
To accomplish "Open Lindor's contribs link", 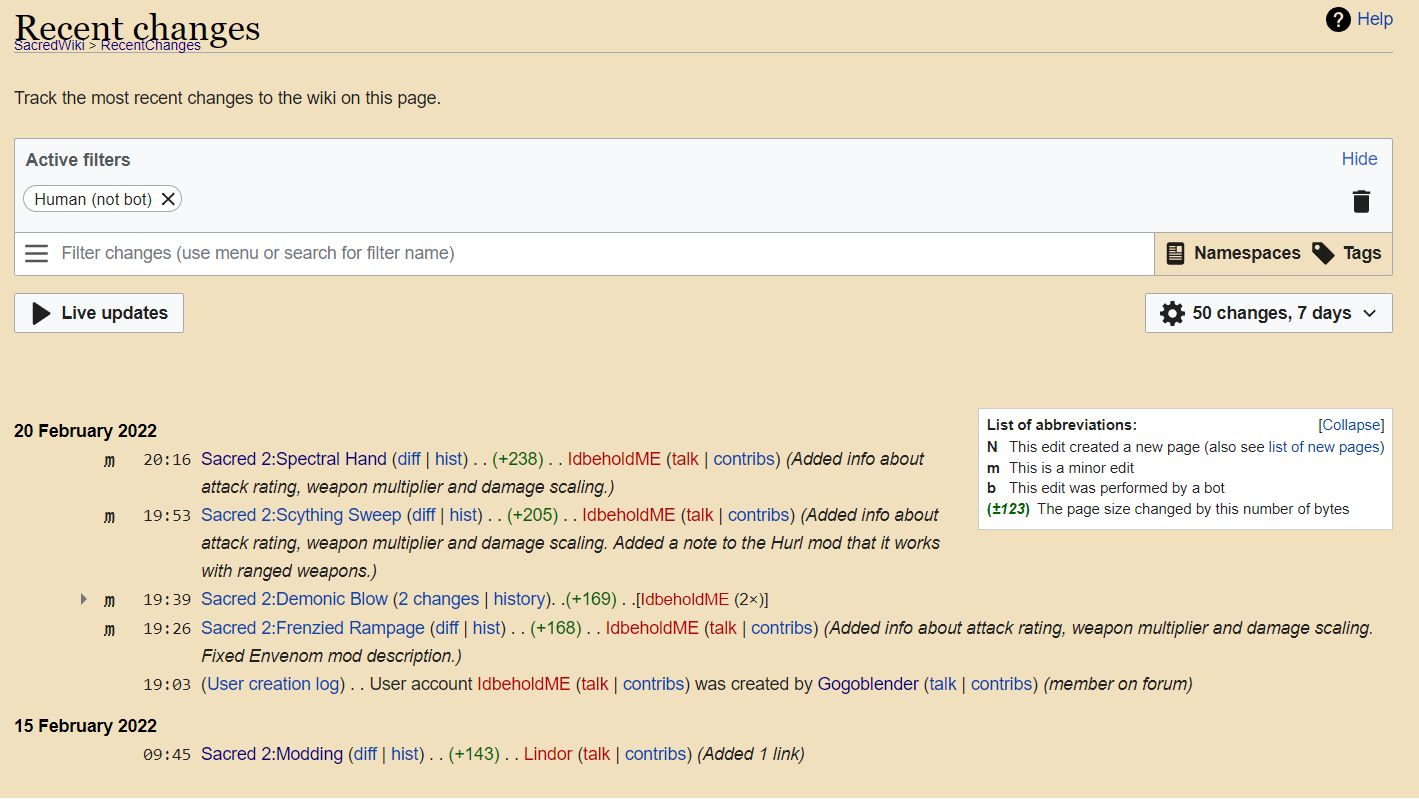I will tap(655, 754).
